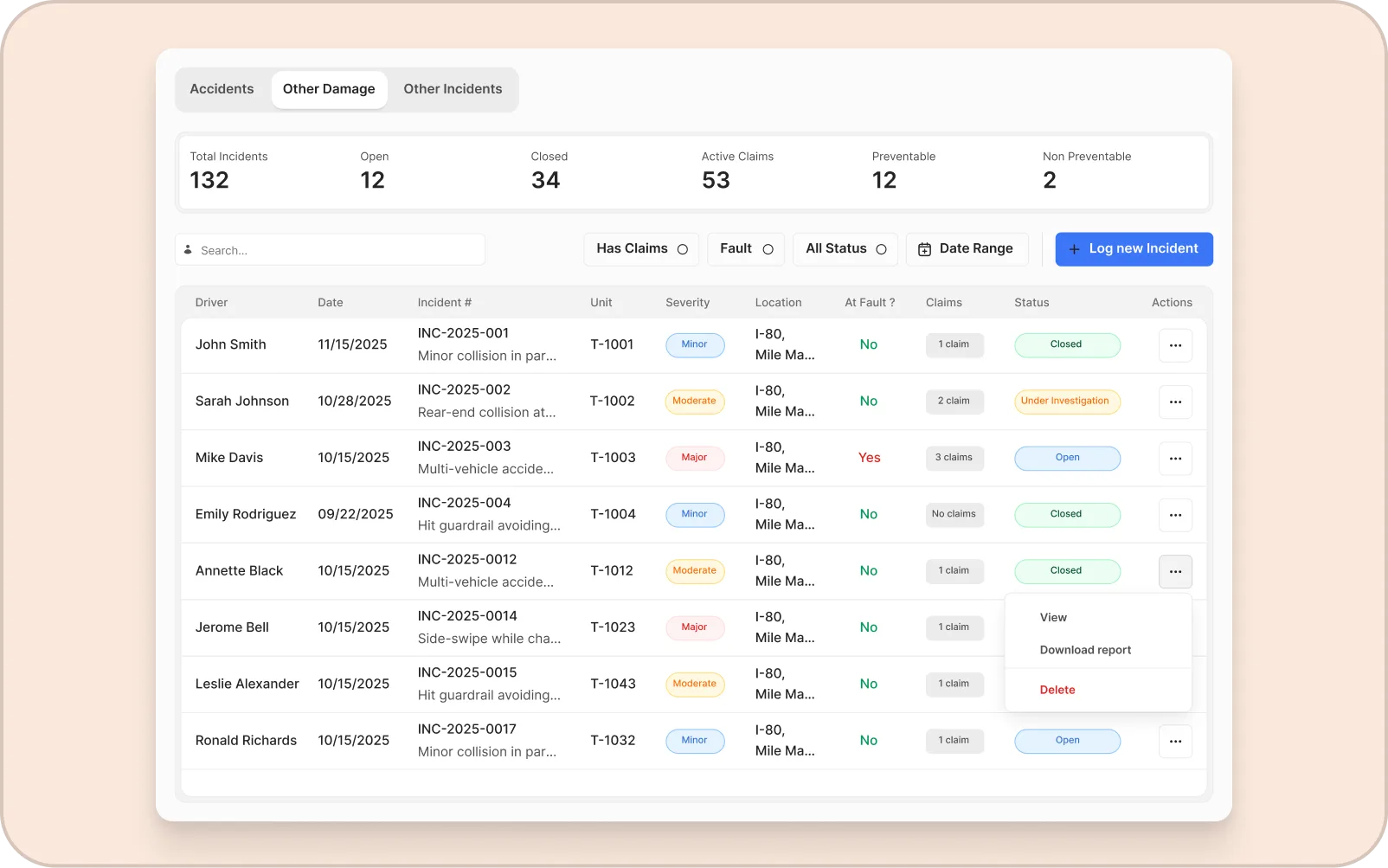Click the Total Incidents value 132
Viewport: 1388px width, 868px height.
[209, 180]
